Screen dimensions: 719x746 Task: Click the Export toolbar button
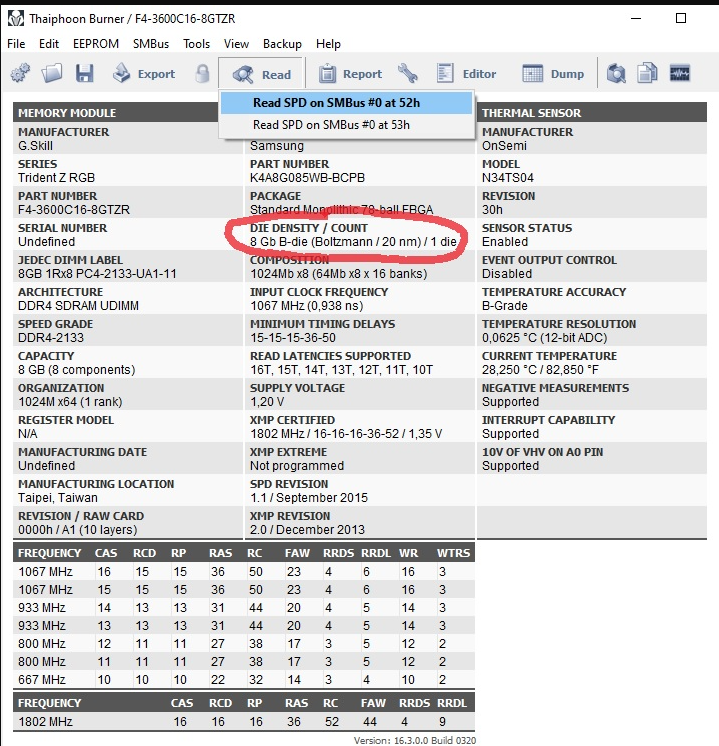(x=144, y=74)
